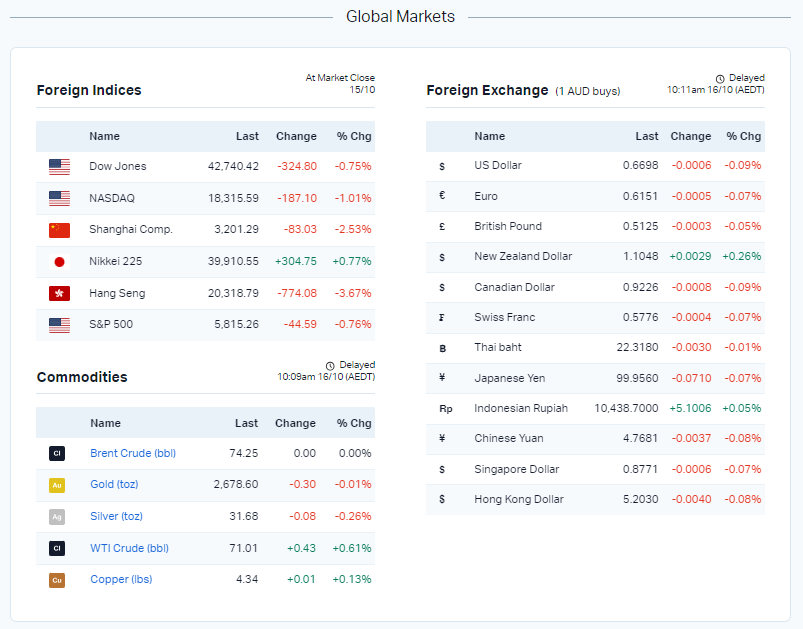Open the Copper (lbs) link
803x629 pixels.
[x=121, y=580]
